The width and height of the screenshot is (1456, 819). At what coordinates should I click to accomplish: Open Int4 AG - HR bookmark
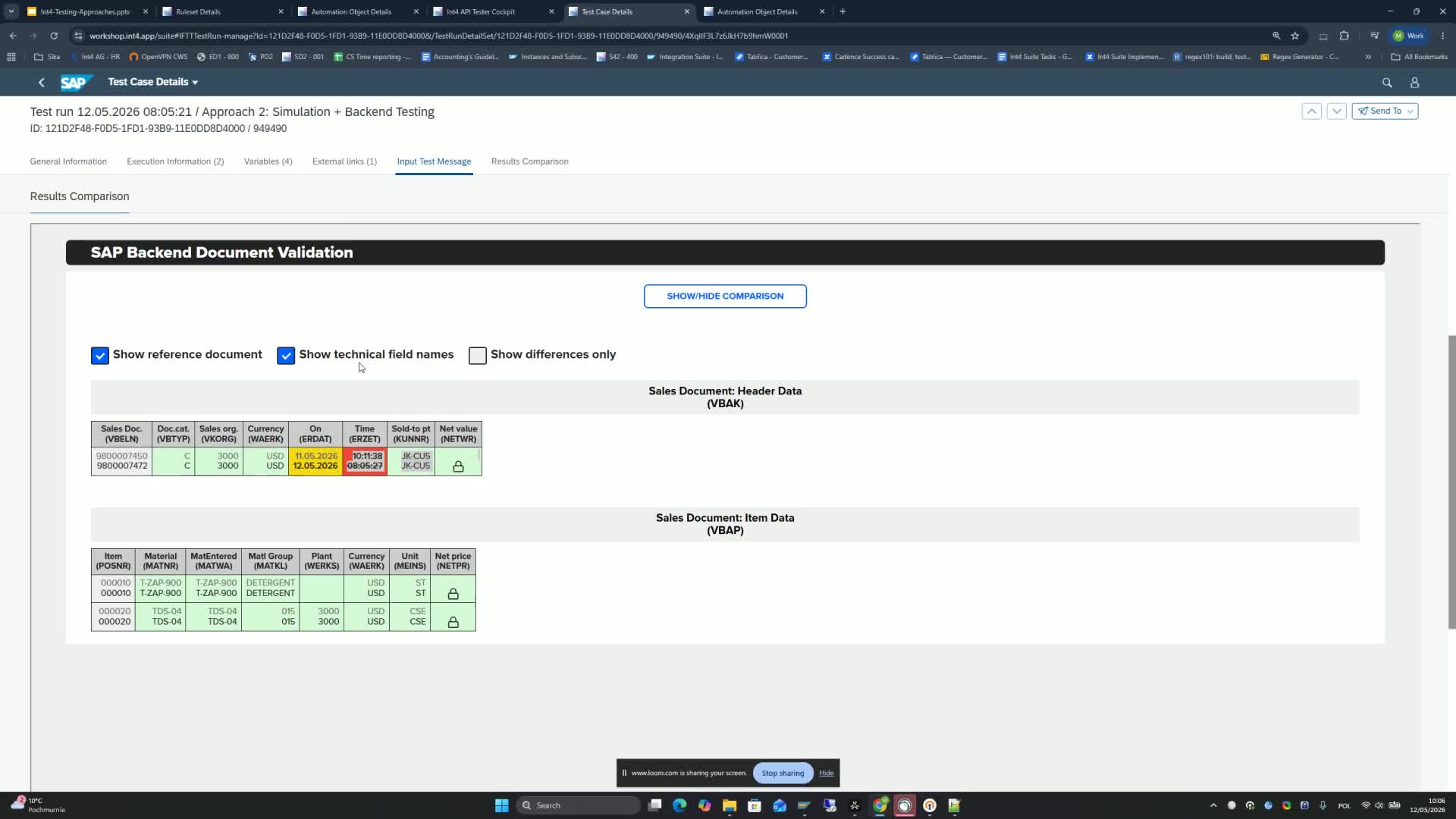[95, 57]
